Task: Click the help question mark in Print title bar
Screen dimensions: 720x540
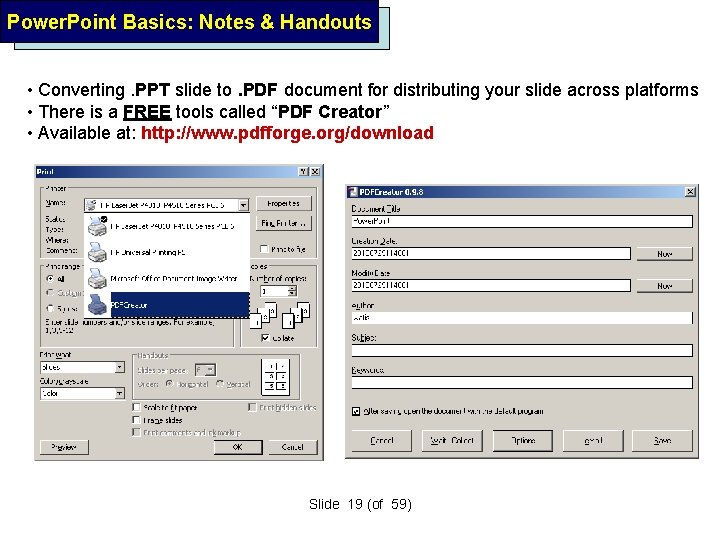Action: tap(304, 171)
